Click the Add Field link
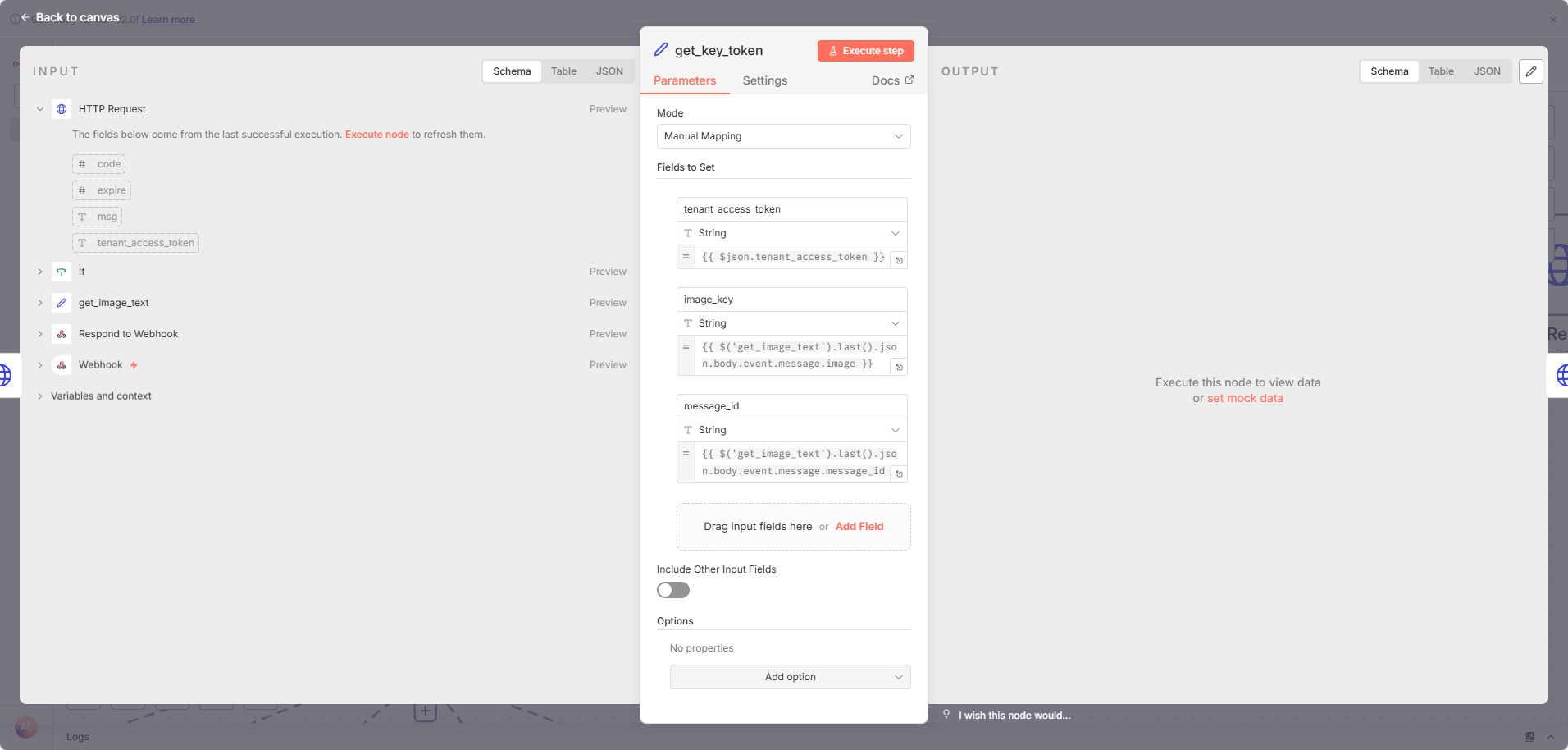Viewport: 1568px width, 750px height. pos(859,527)
